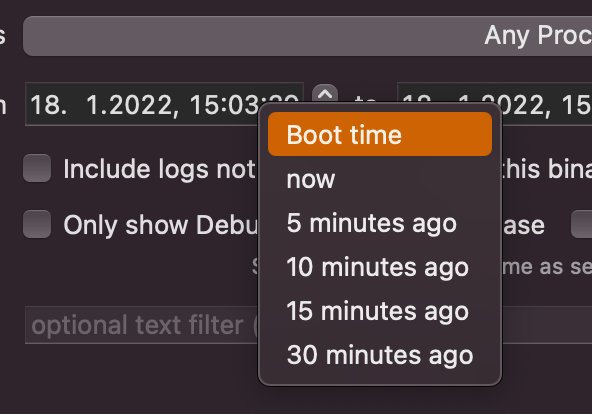
Task: Open the Any Process popup selector
Action: pyautogui.click(x=307, y=36)
